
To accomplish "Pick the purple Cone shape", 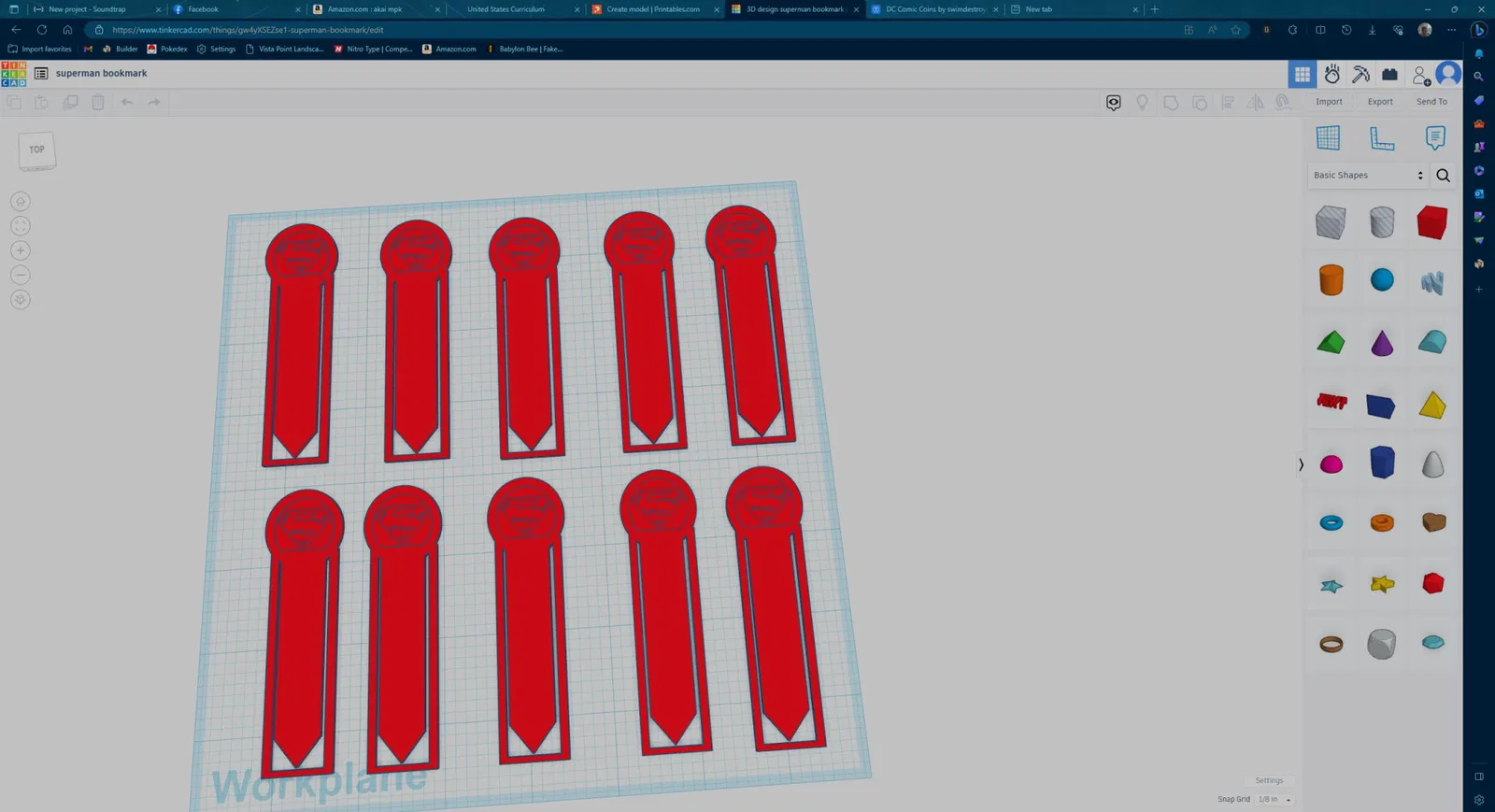I will coord(1382,342).
